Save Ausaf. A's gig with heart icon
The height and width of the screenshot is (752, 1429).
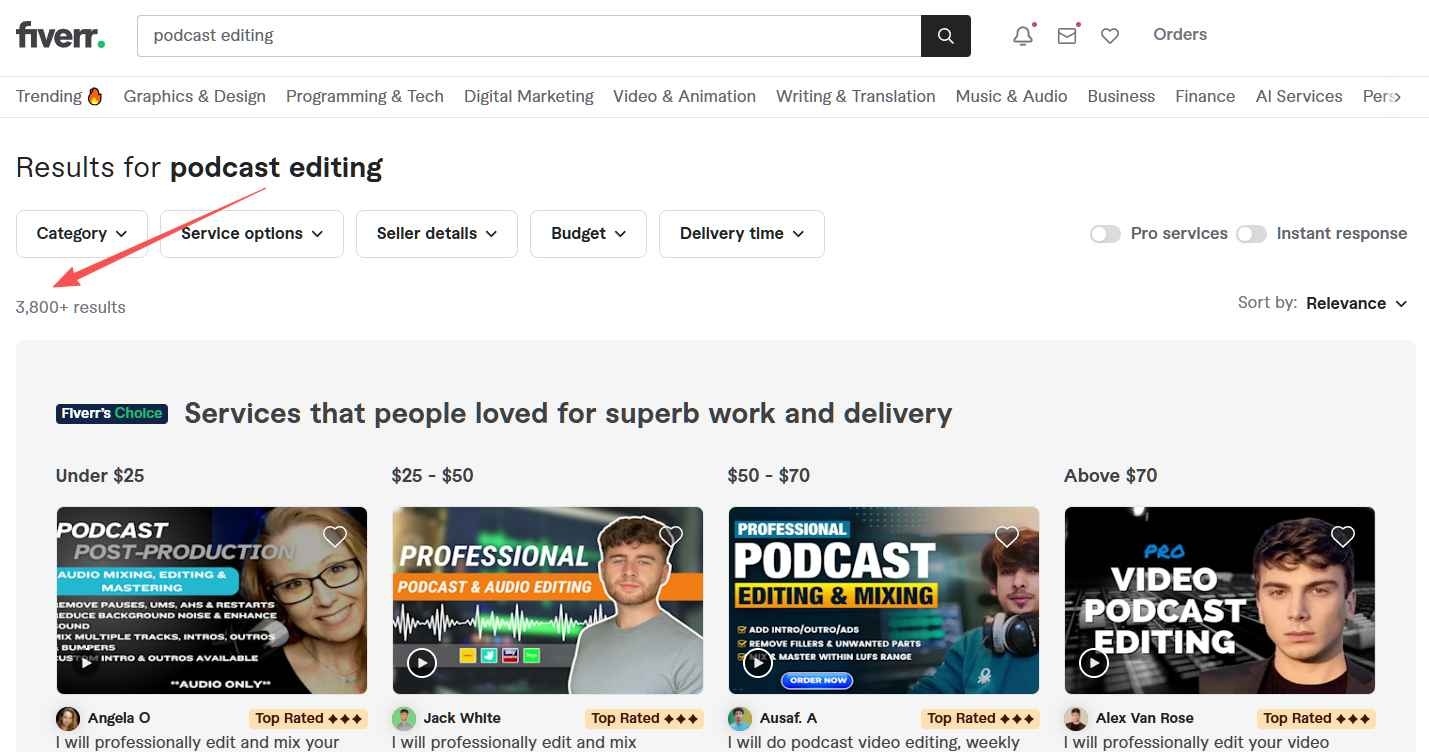1007,537
